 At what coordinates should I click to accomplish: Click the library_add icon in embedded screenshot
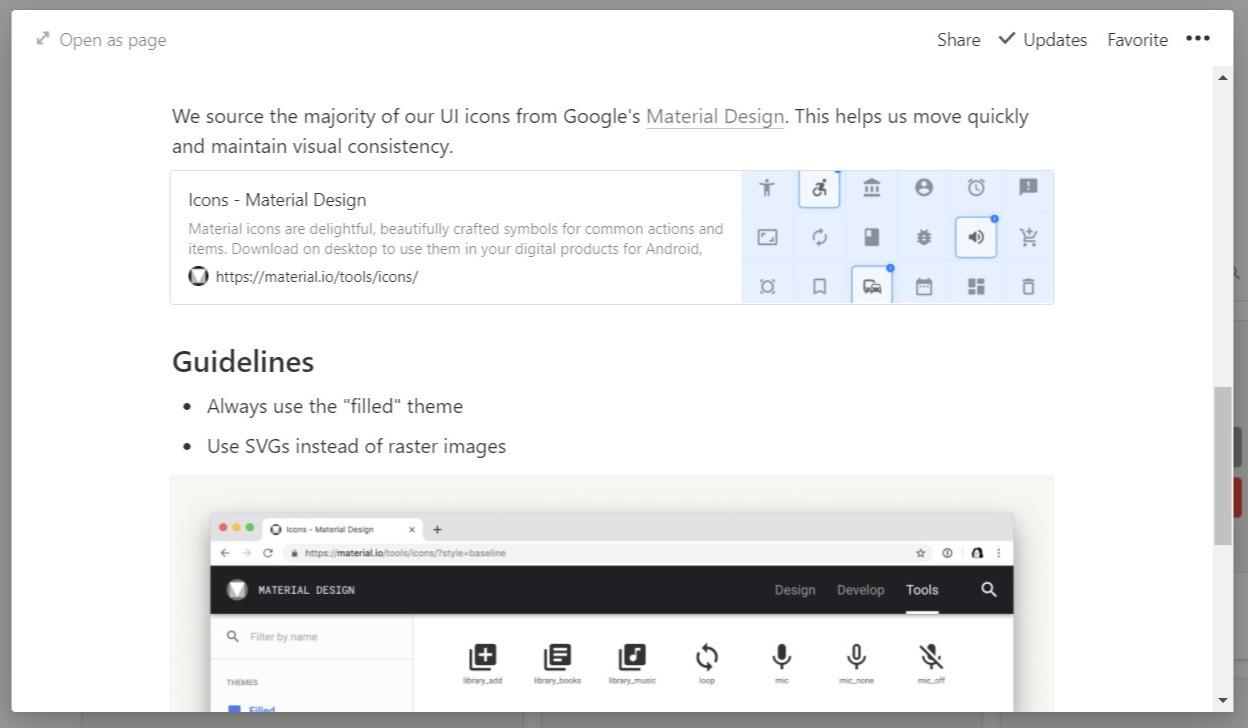click(x=482, y=657)
